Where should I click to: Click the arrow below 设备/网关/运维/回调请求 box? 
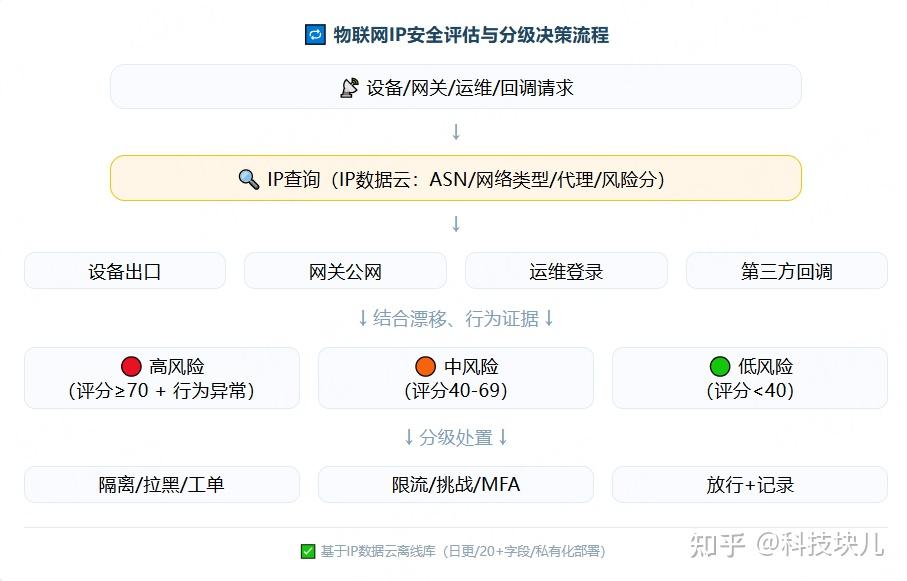click(x=456, y=132)
